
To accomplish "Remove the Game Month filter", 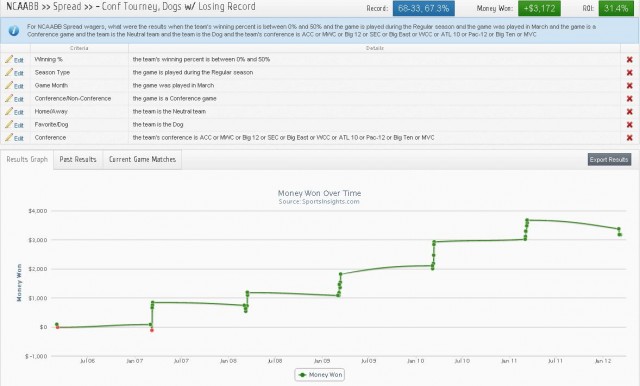I will (629, 86).
